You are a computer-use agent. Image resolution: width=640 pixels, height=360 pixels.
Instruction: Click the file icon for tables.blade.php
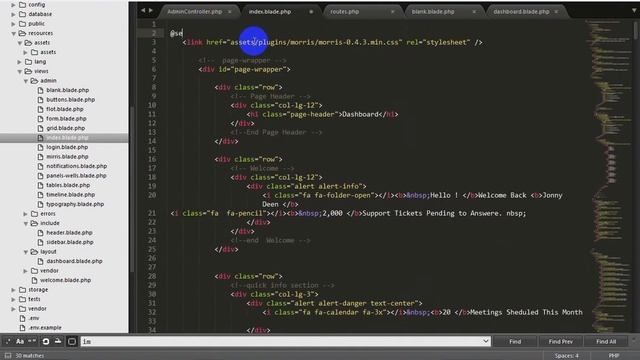[x=40, y=185]
